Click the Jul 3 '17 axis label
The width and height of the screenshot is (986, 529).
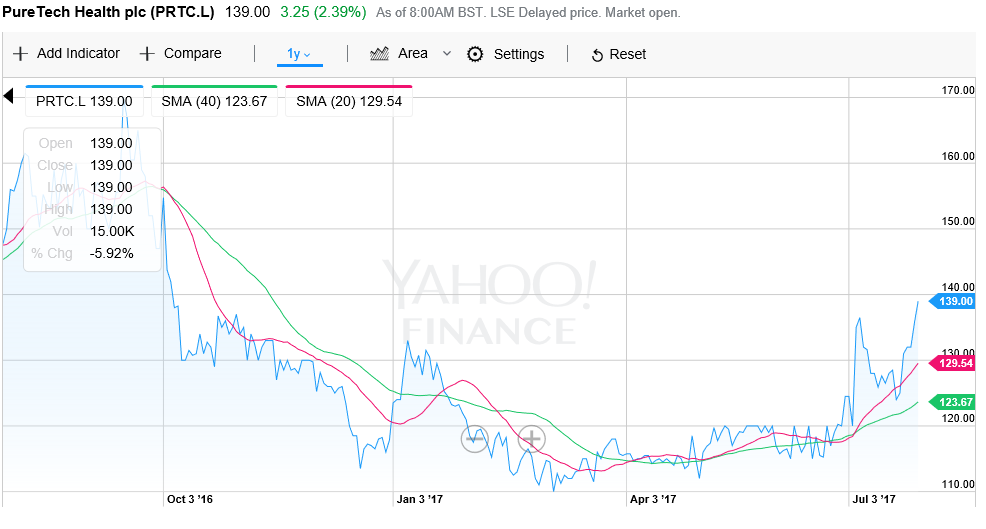click(873, 499)
